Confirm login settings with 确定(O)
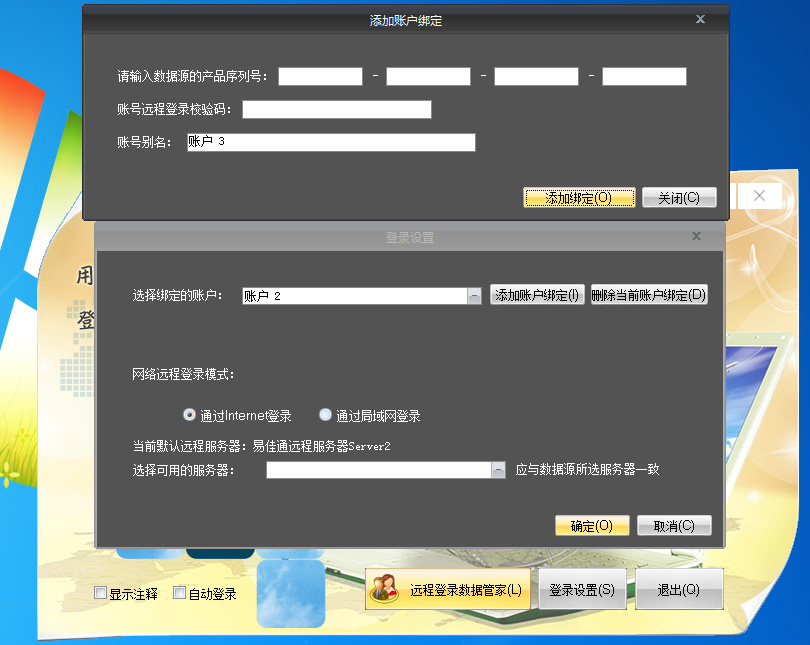The height and width of the screenshot is (645, 810). coord(592,526)
